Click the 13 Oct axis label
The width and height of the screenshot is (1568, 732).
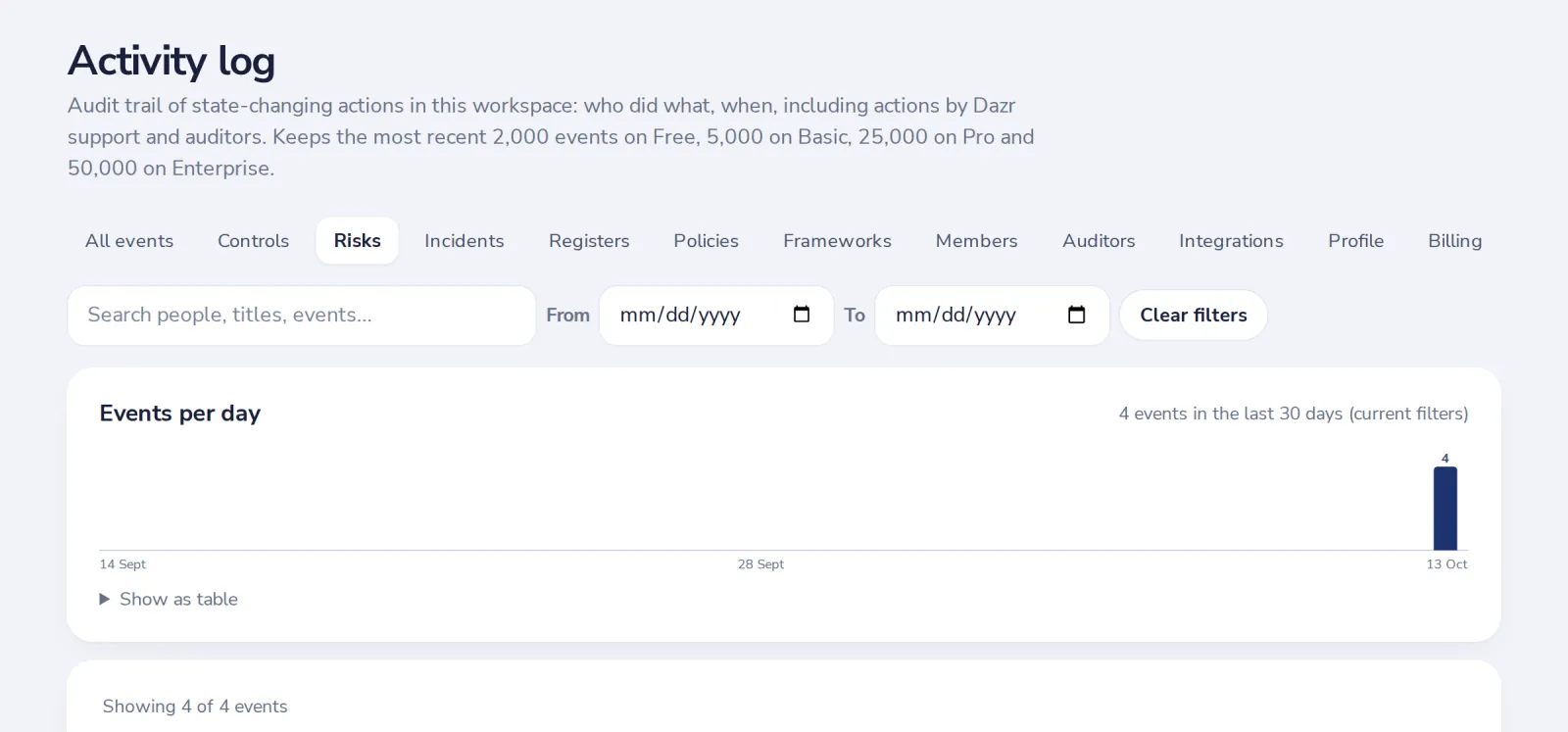[x=1446, y=564]
